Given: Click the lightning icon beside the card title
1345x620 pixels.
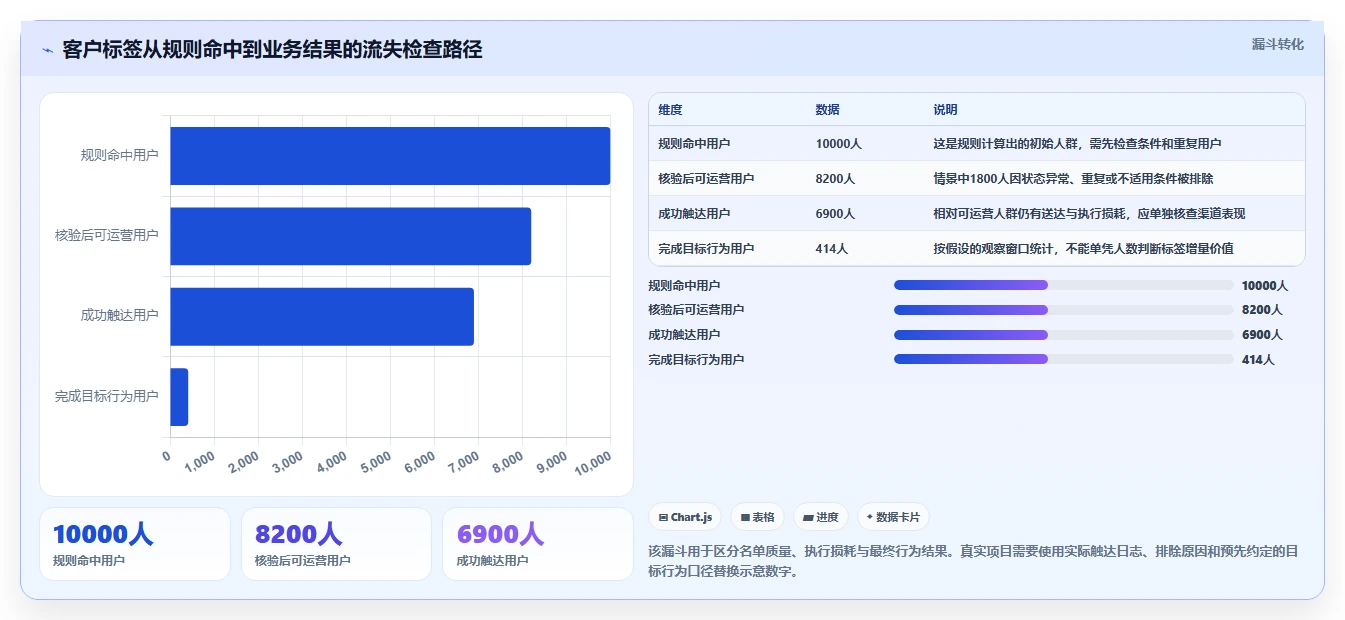Looking at the screenshot, I should tap(48, 50).
